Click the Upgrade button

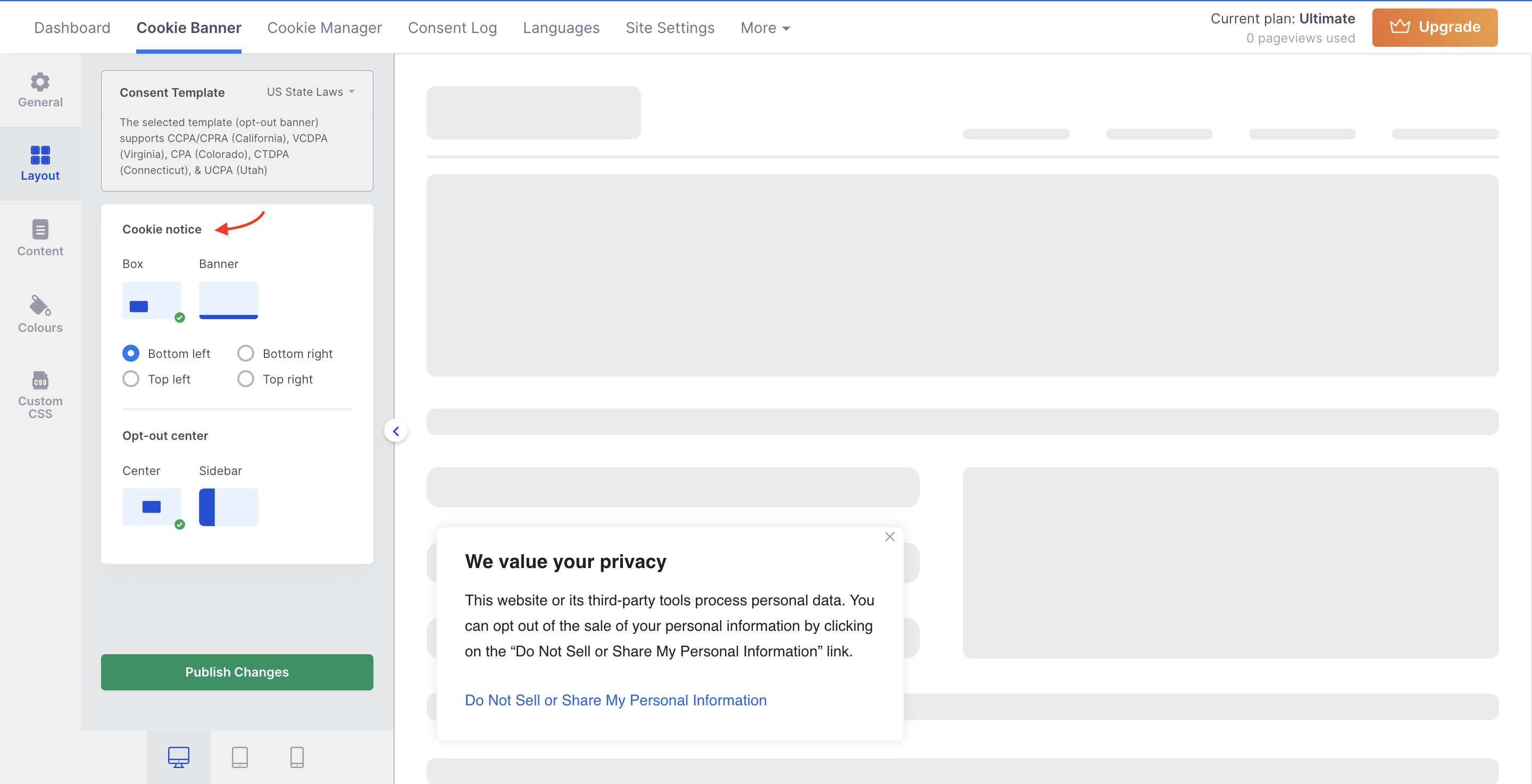pyautogui.click(x=1435, y=27)
